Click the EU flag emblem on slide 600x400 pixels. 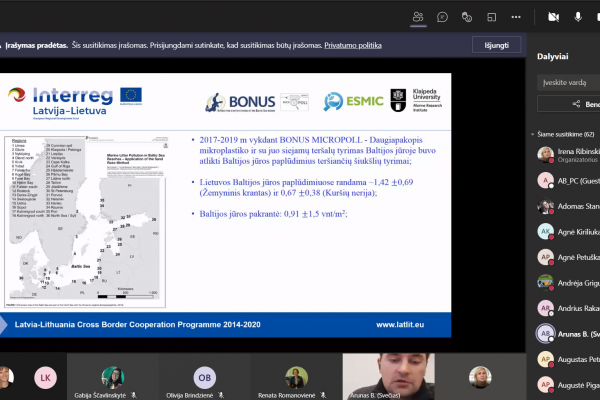point(131,96)
